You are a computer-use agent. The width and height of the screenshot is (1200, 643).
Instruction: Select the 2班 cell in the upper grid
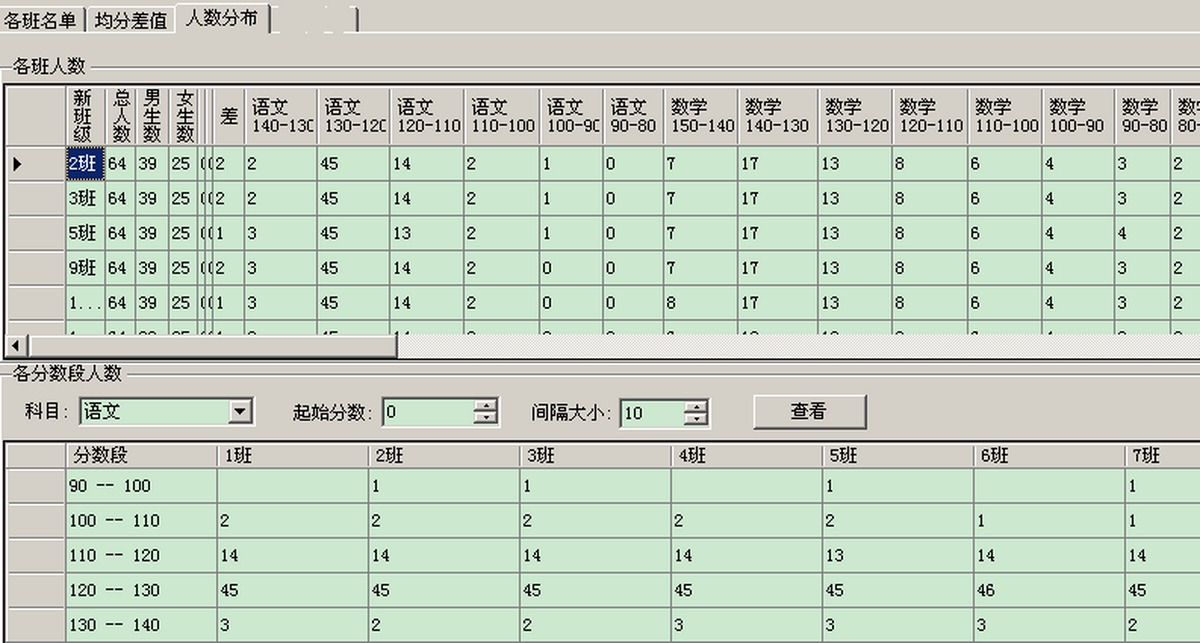pos(84,163)
